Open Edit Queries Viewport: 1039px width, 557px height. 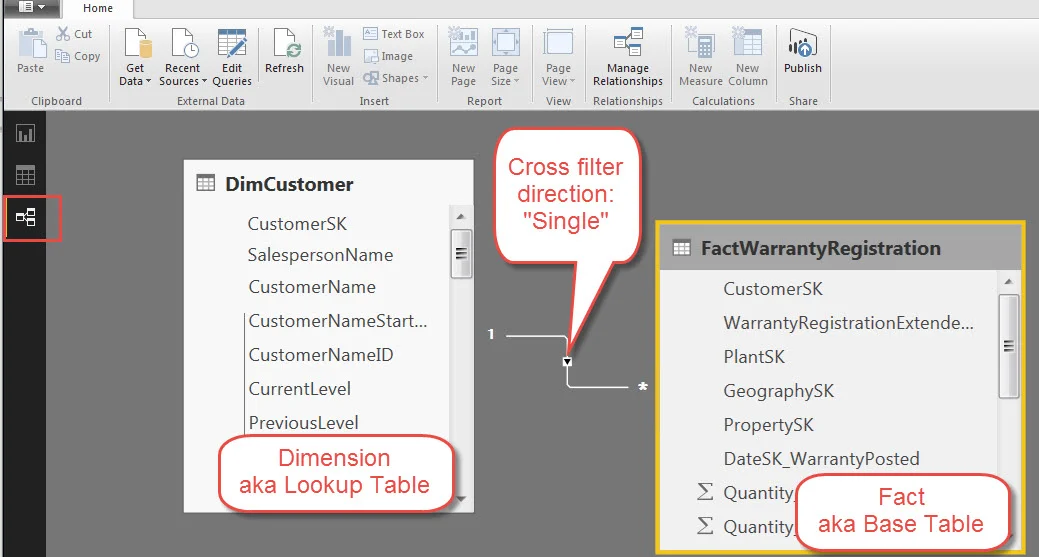pos(232,58)
